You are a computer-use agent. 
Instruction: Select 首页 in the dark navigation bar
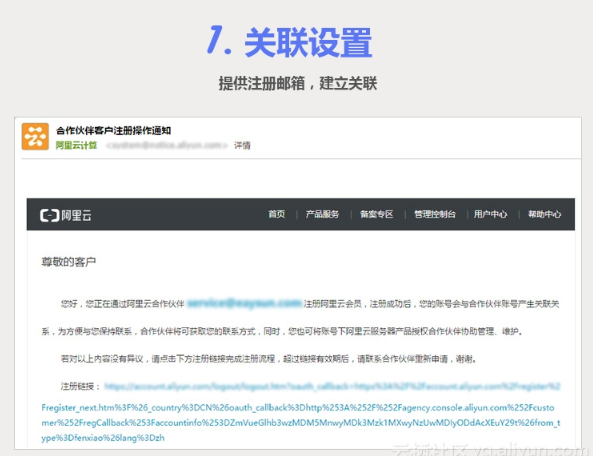[x=276, y=214]
